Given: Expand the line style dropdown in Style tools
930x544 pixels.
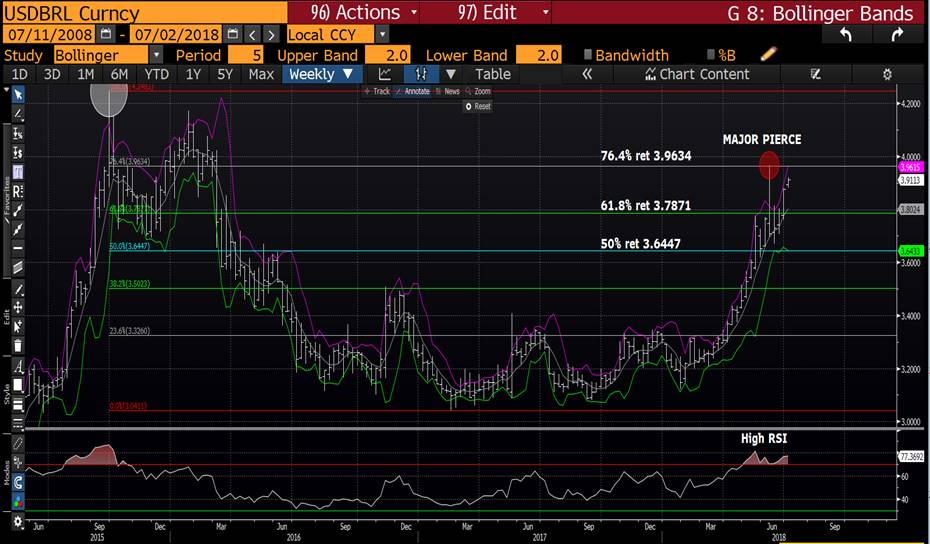Looking at the screenshot, I should pyautogui.click(x=18, y=423).
